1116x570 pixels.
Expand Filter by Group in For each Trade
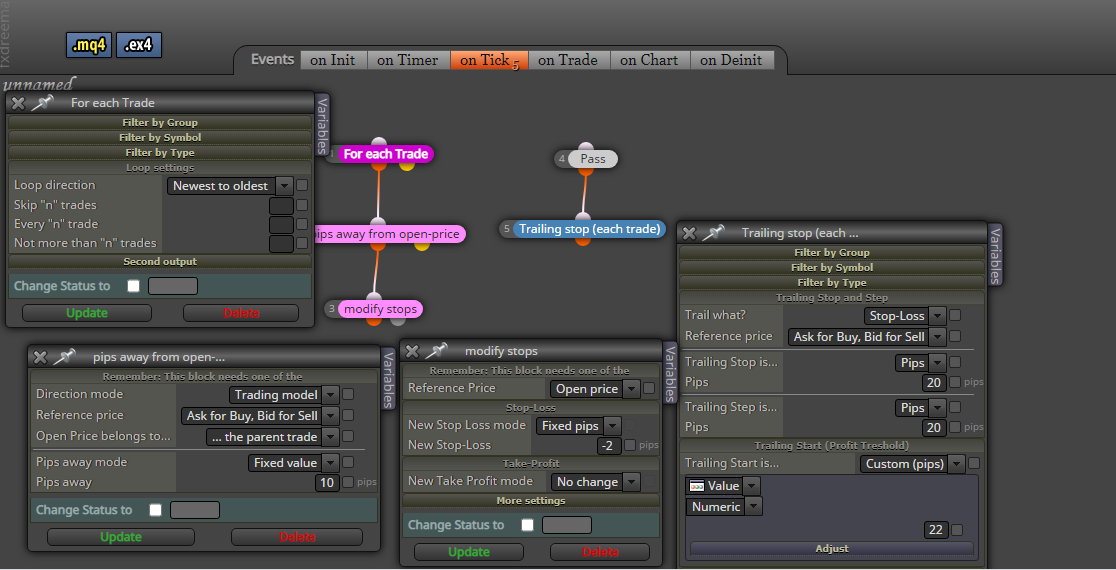point(159,122)
